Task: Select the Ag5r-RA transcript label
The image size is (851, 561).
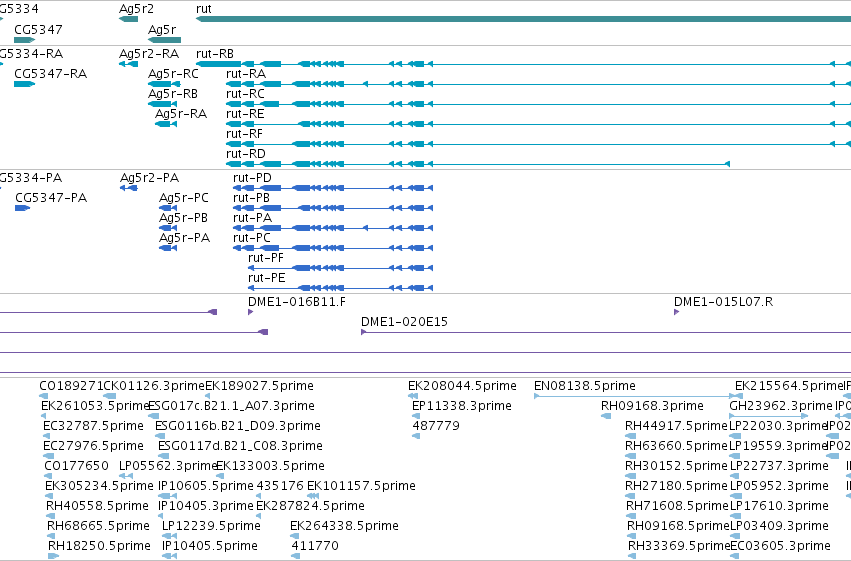Action: pyautogui.click(x=181, y=114)
